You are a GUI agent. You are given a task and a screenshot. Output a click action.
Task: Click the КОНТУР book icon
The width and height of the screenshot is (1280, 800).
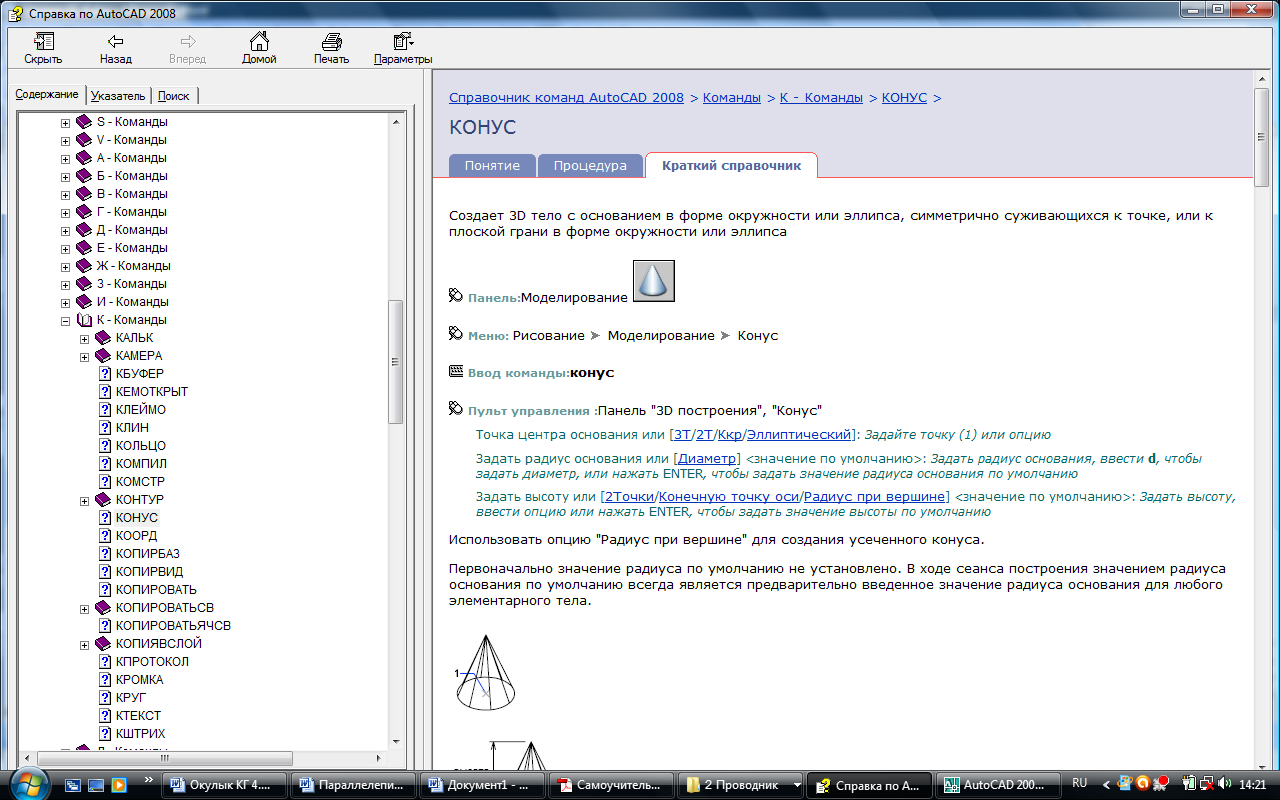point(103,500)
